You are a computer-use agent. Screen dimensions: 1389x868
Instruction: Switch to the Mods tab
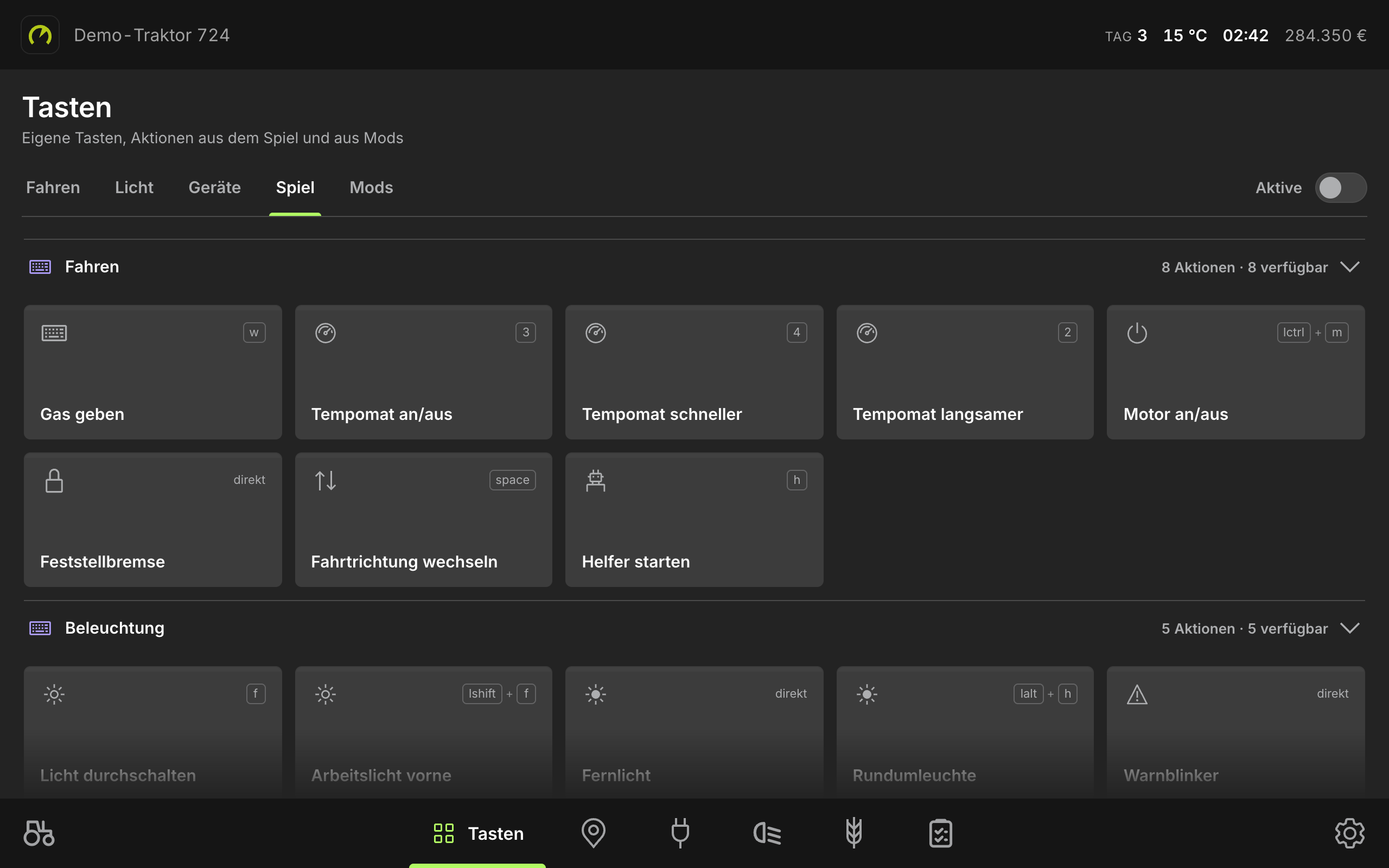click(x=371, y=188)
